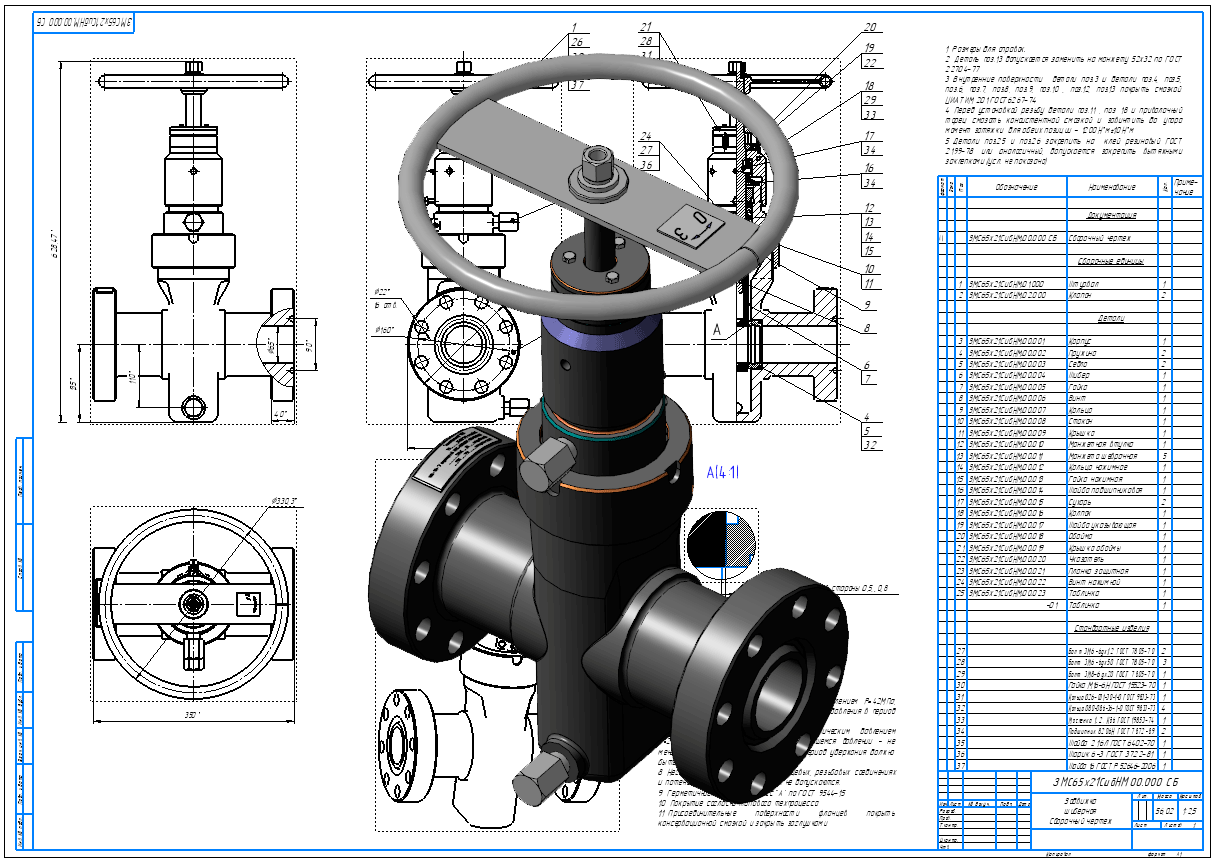Click callout balloon number 24
Screen dimensions: 1217x862
pyautogui.click(x=646, y=136)
